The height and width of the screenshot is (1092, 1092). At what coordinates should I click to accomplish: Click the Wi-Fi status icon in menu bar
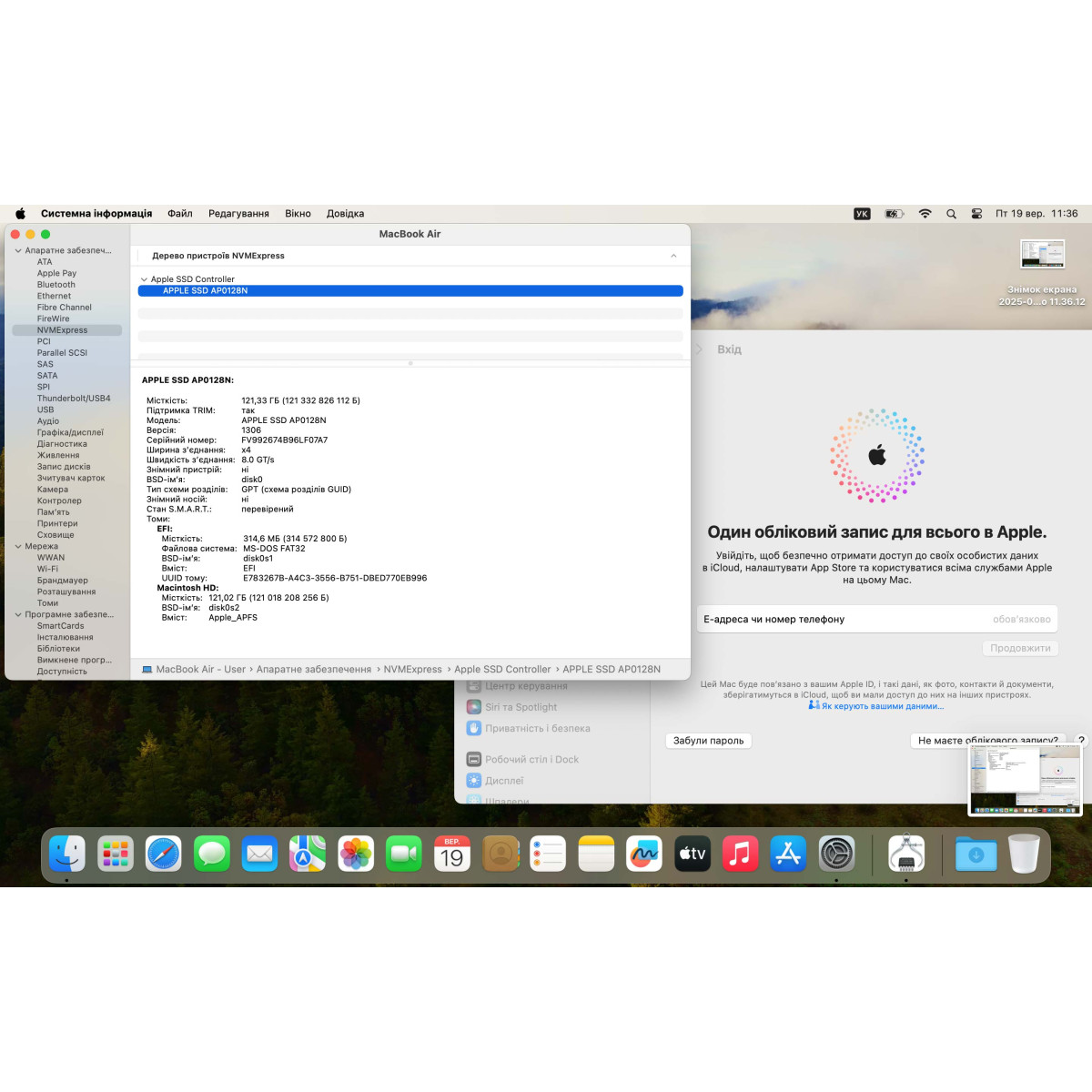tap(925, 214)
